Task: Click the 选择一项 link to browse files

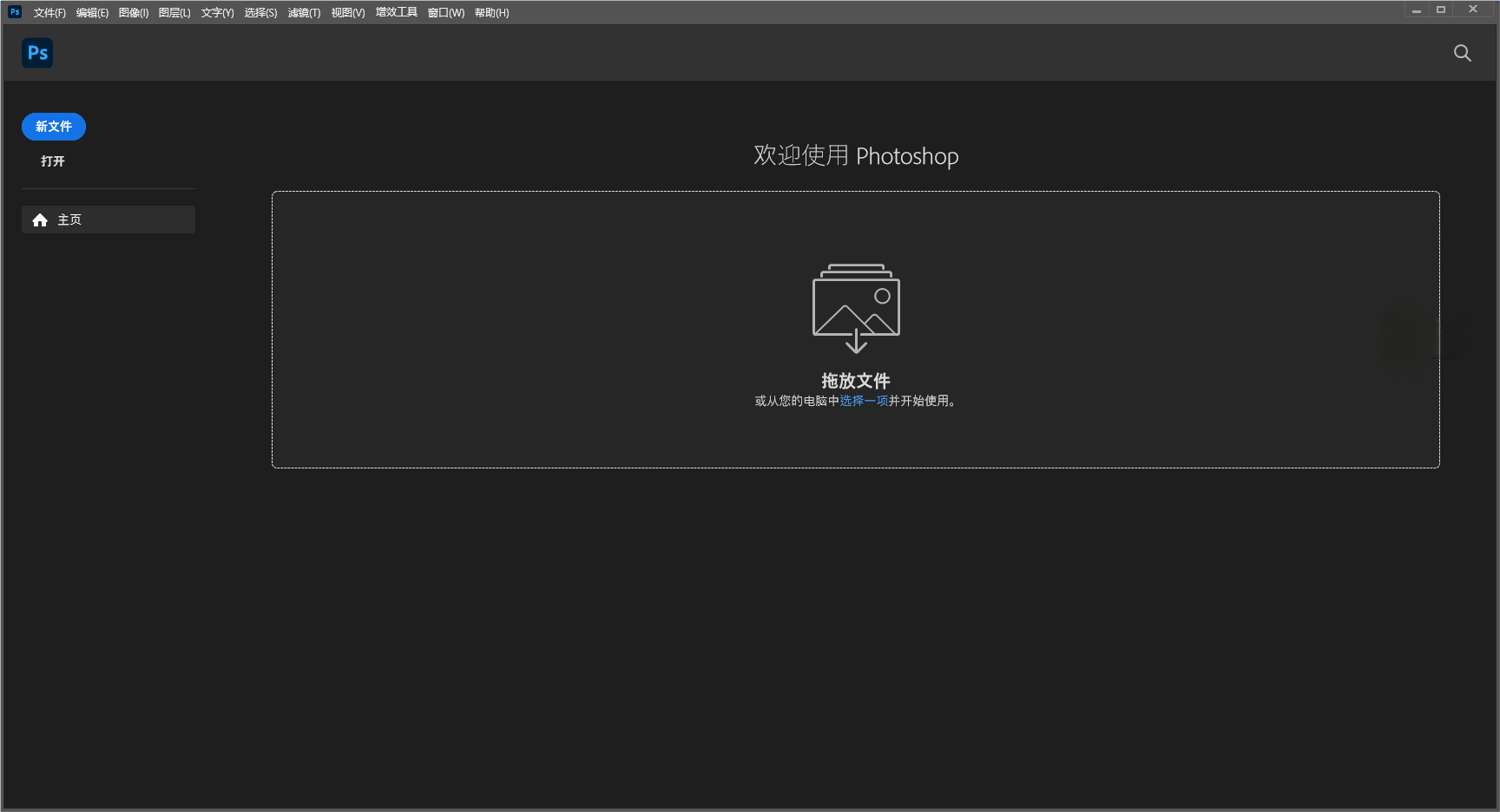Action: click(x=864, y=402)
